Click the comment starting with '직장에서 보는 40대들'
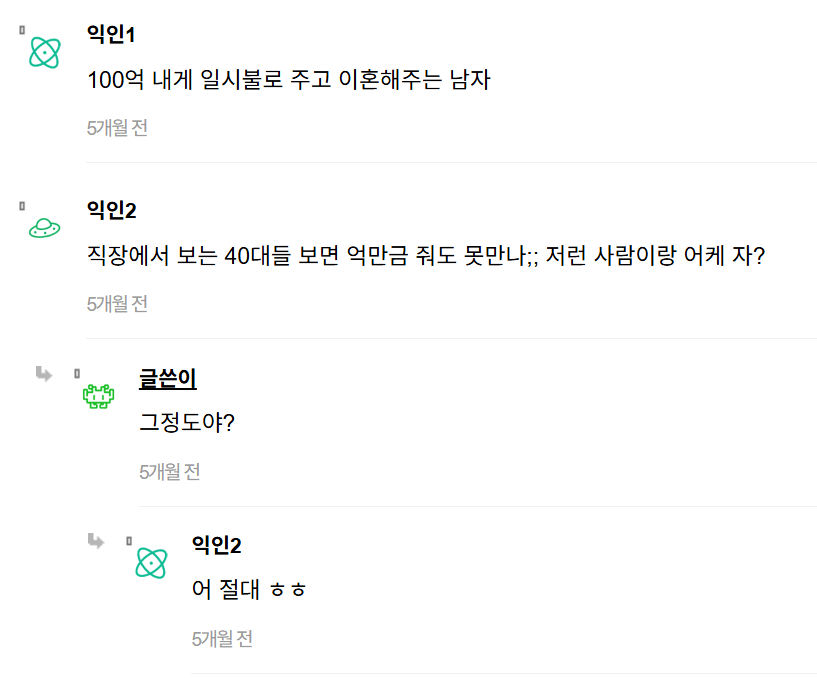The image size is (817, 678). (x=426, y=256)
